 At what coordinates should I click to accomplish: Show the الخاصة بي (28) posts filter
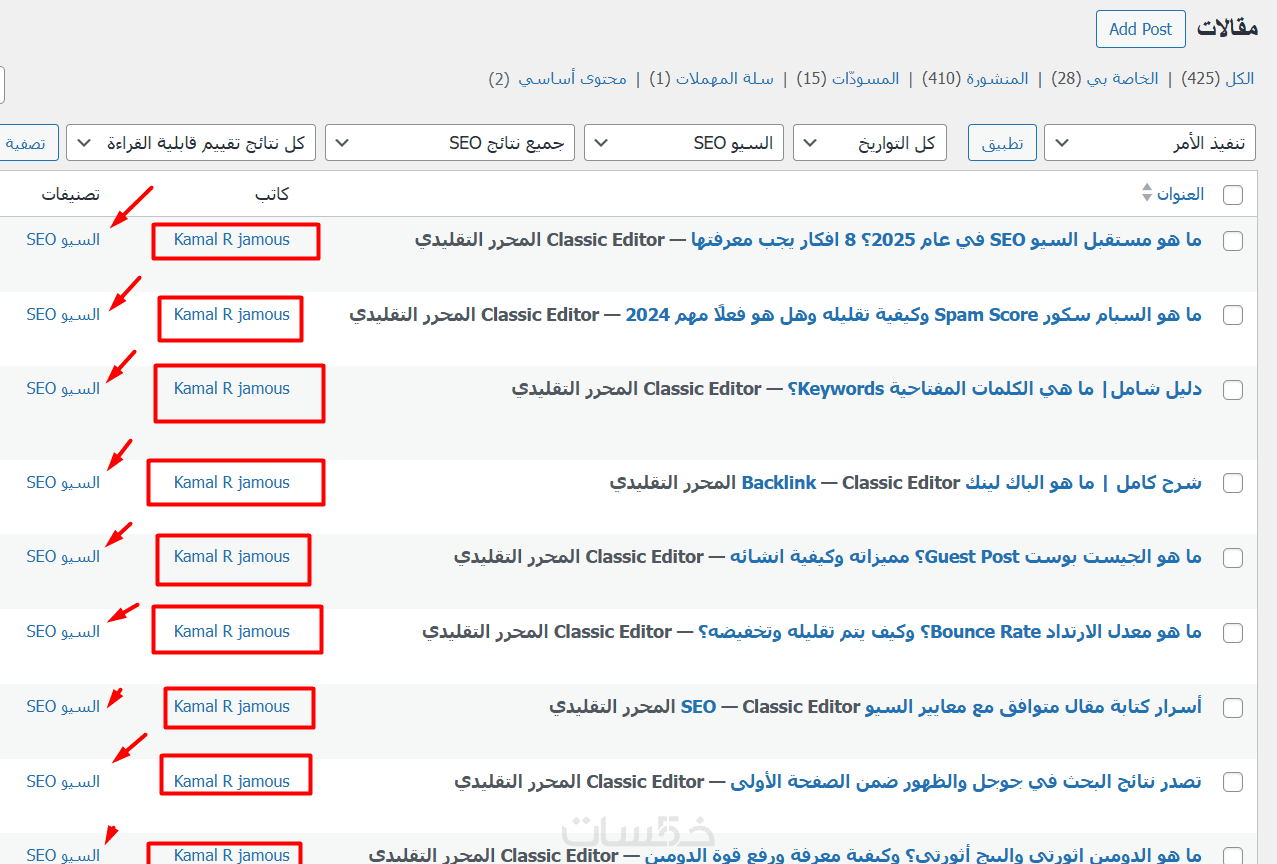1104,78
